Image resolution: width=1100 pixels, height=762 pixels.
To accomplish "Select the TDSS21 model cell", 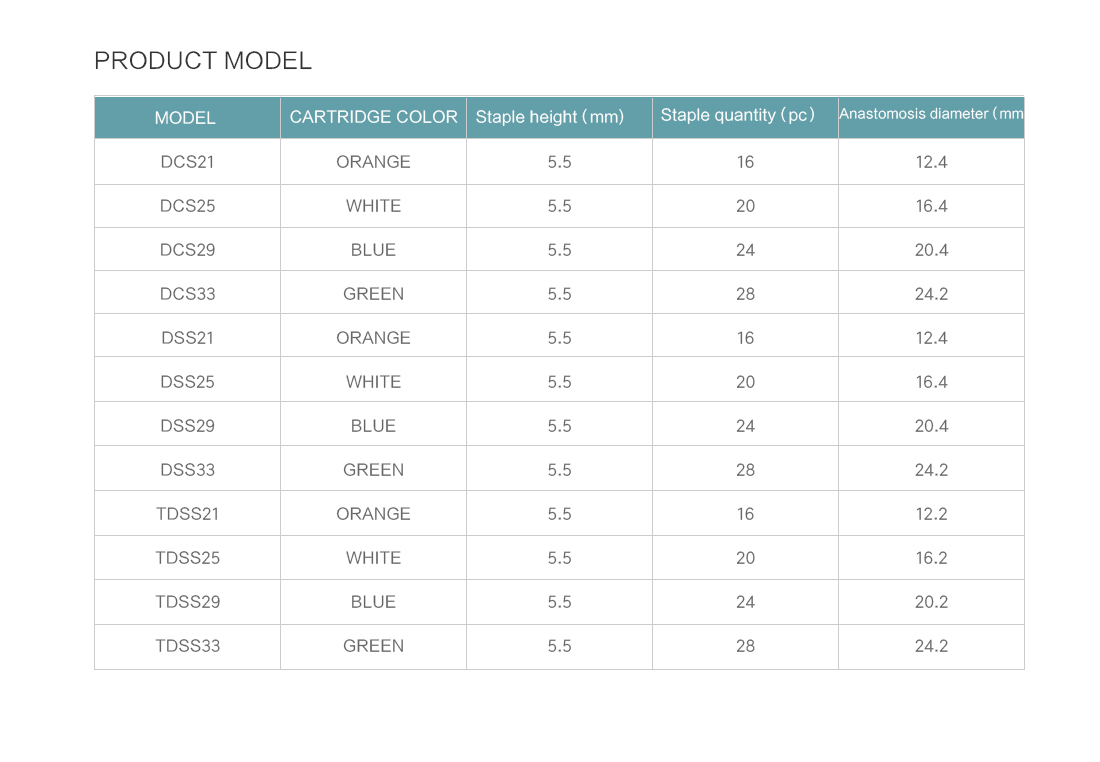I will pyautogui.click(x=187, y=514).
